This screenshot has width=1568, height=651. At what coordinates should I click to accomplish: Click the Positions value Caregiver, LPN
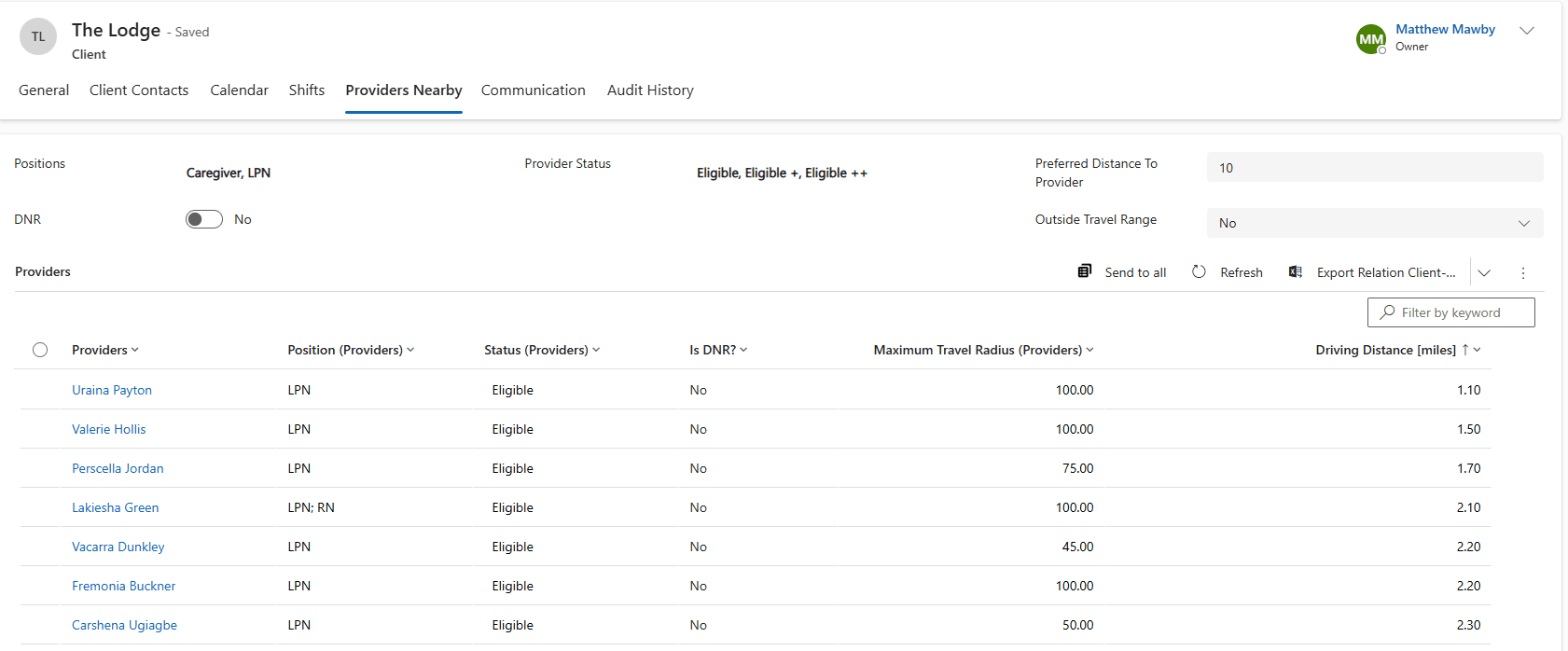(x=229, y=173)
